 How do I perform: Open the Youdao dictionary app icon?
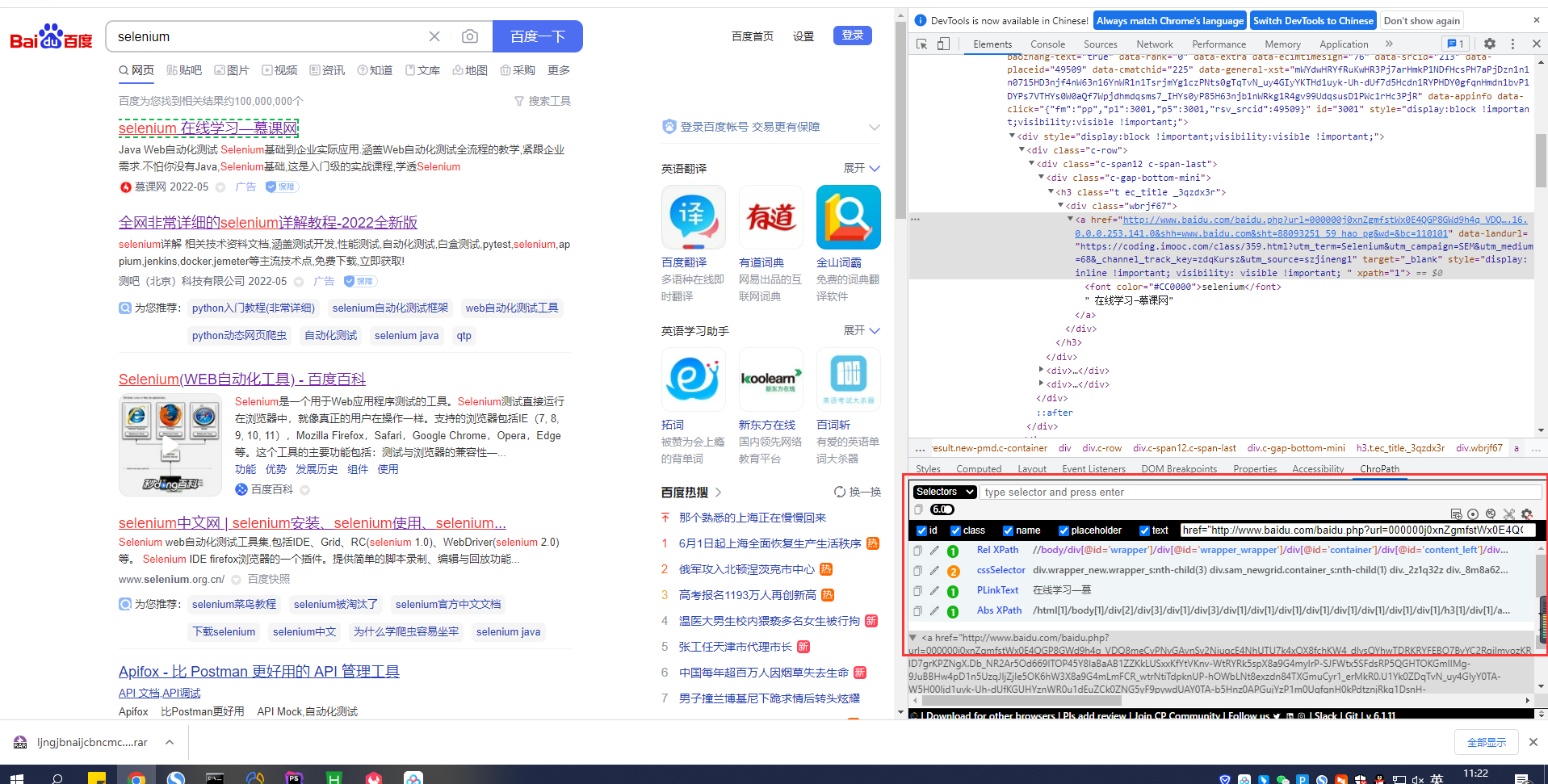point(771,217)
